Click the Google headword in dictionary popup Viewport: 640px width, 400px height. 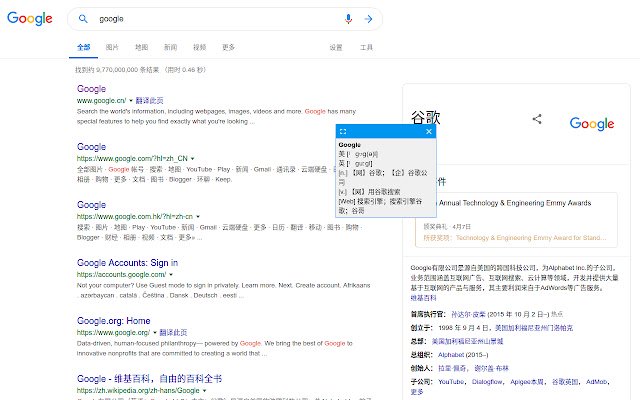pos(349,144)
